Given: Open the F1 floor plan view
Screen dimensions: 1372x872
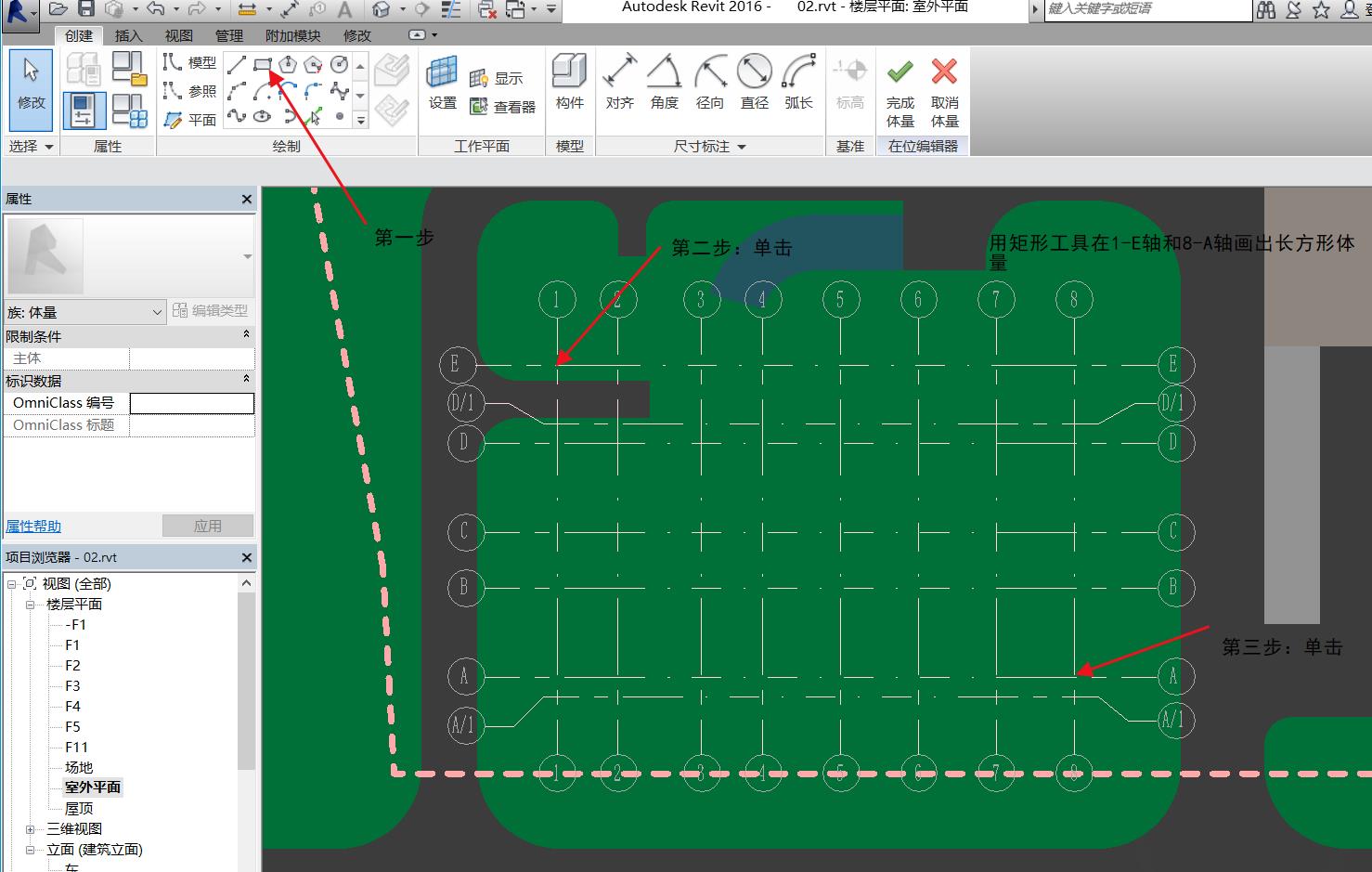Looking at the screenshot, I should [72, 645].
